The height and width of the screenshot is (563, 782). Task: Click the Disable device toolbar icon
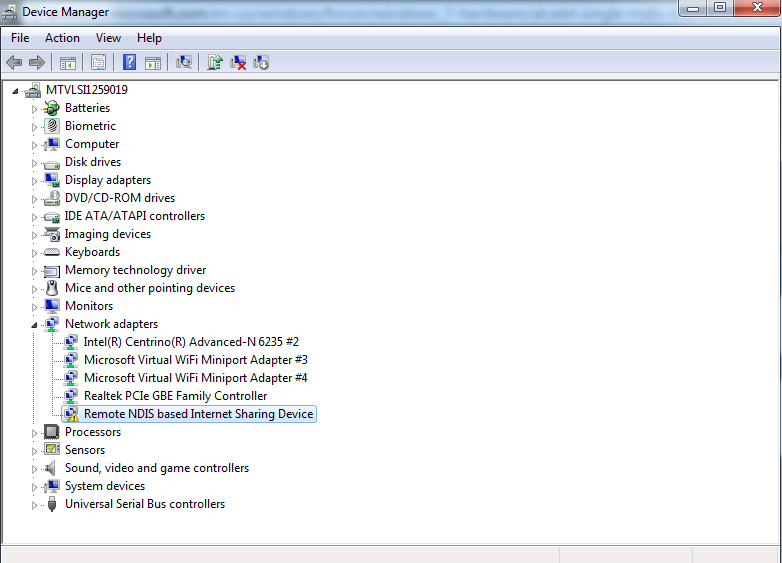point(261,62)
